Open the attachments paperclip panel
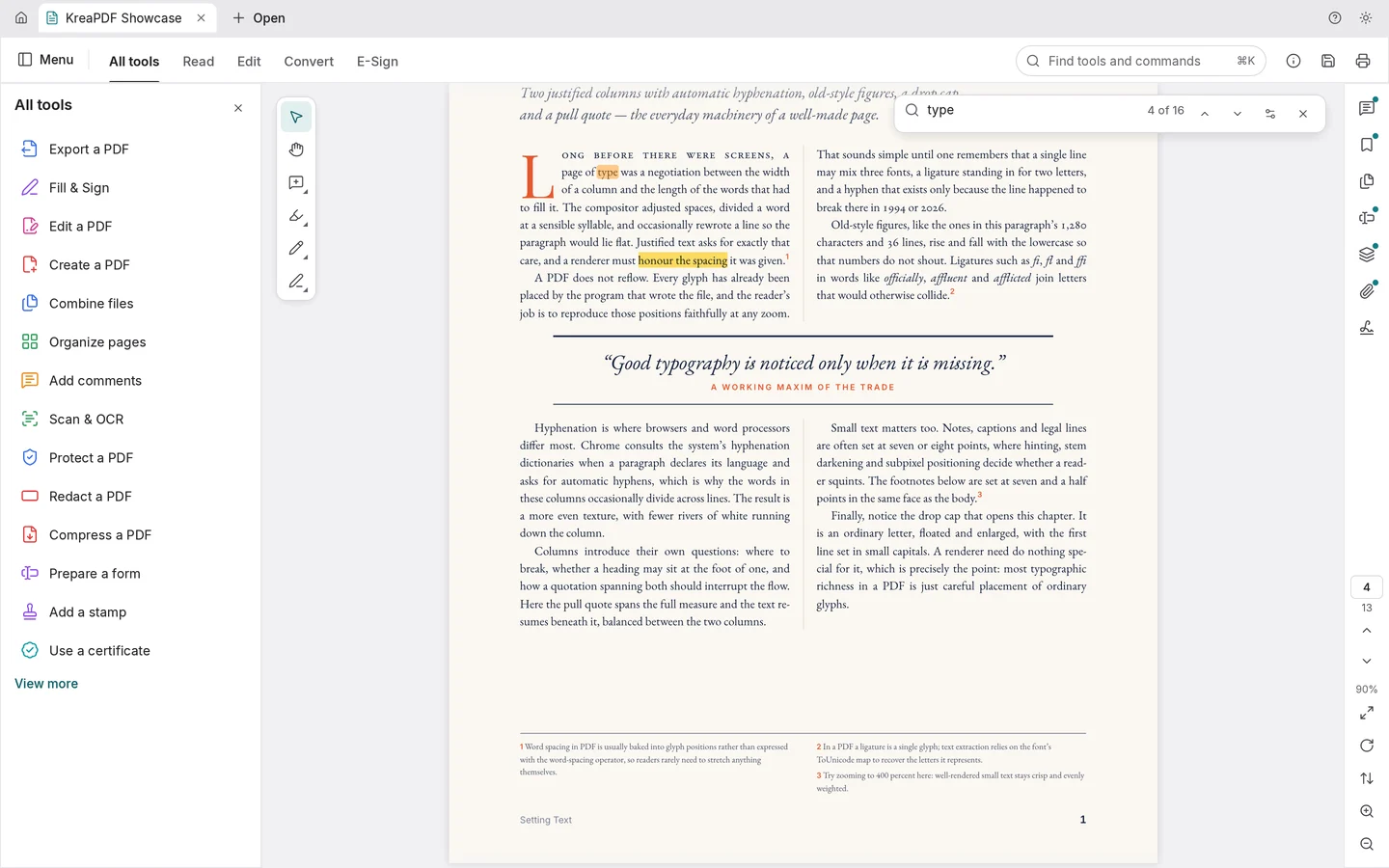Screen dimensions: 1389x868 [x=1367, y=291]
